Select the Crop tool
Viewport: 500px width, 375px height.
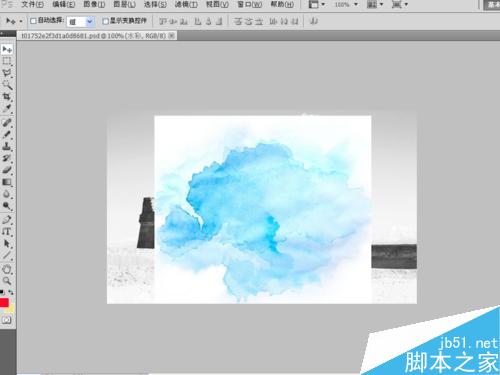7,97
